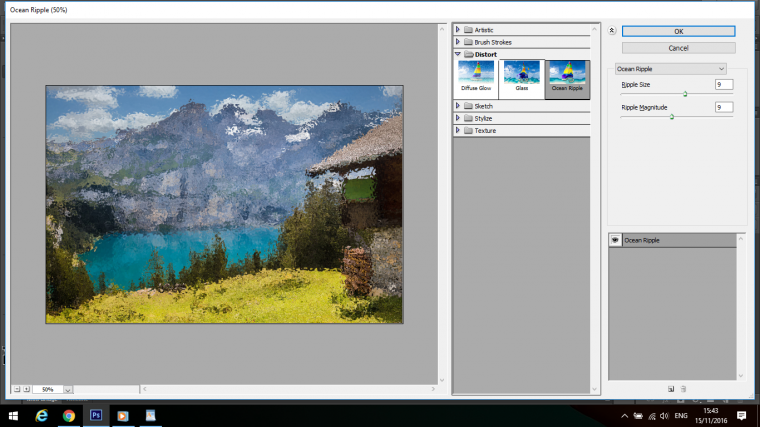Zoom in the preview with plus button
The image size is (760, 427).
27,389
